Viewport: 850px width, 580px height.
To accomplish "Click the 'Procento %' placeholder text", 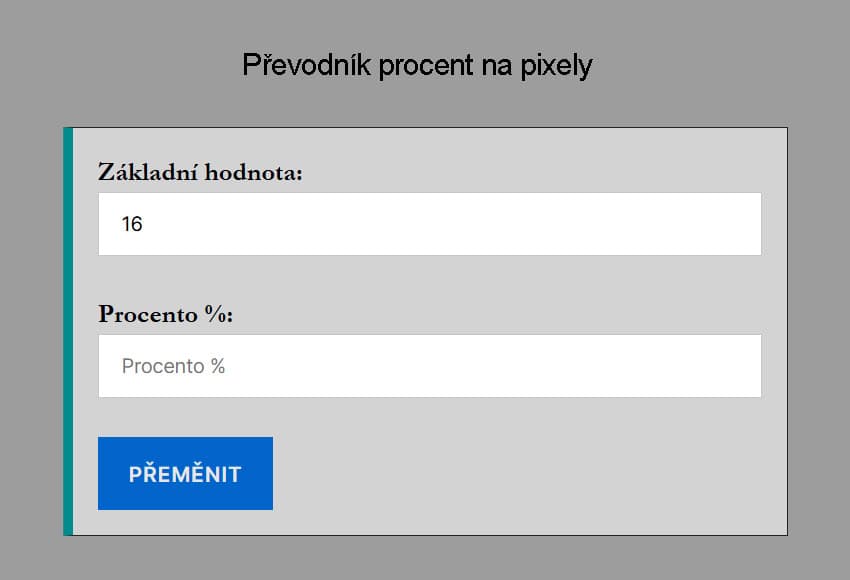I will 173,366.
